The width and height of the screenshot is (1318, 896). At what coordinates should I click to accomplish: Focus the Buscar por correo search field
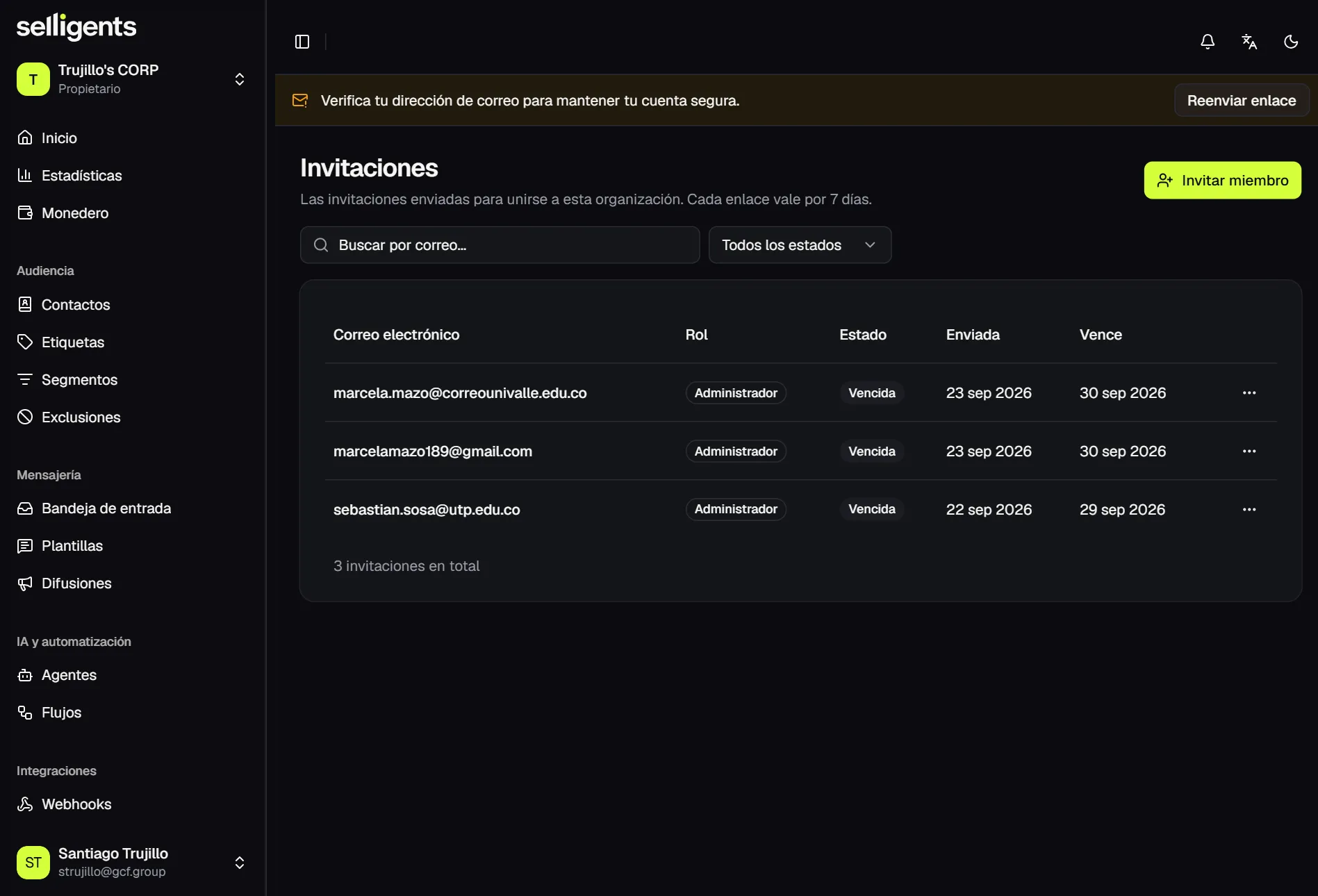point(500,245)
